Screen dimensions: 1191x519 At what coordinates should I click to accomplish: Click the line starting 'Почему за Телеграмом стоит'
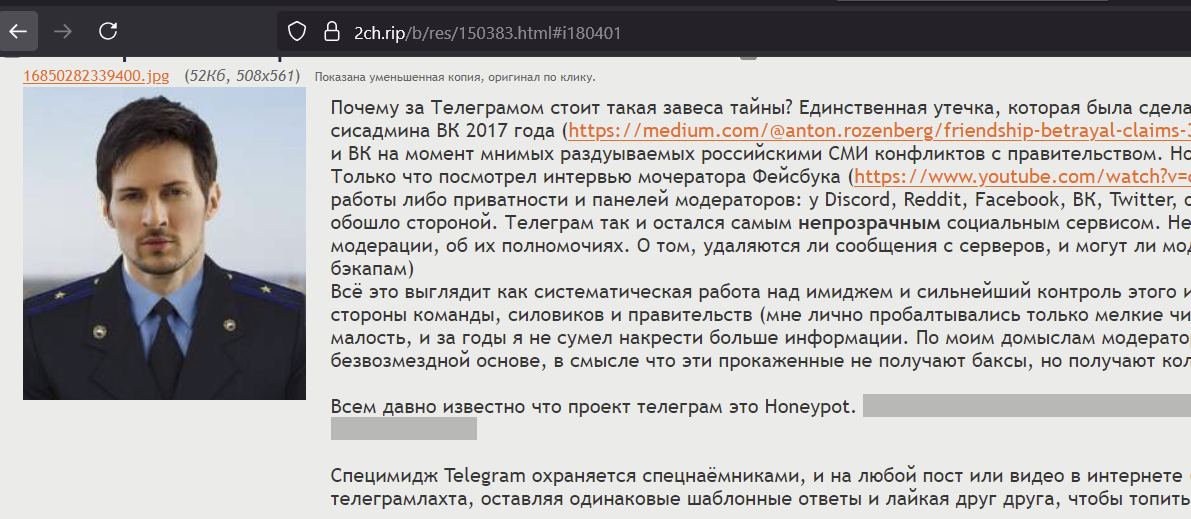[760, 107]
